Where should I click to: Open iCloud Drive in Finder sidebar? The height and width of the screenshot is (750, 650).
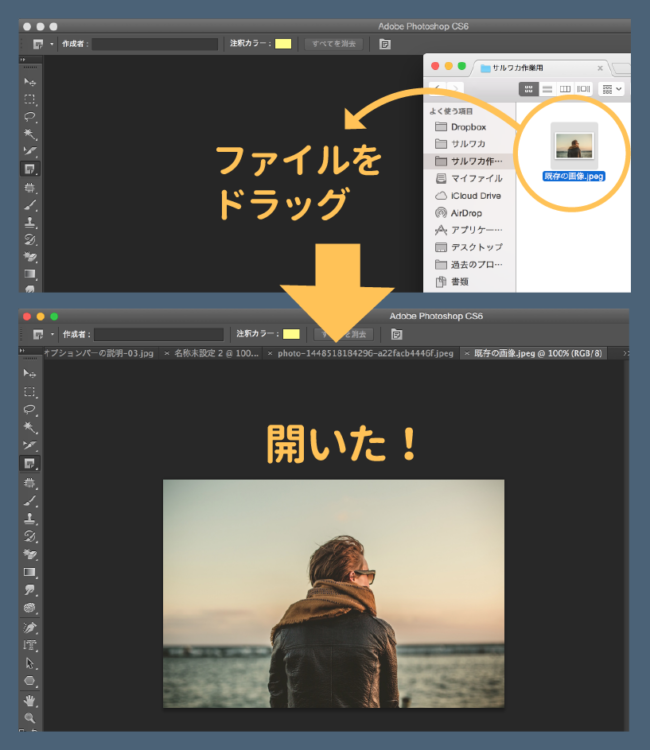click(476, 196)
